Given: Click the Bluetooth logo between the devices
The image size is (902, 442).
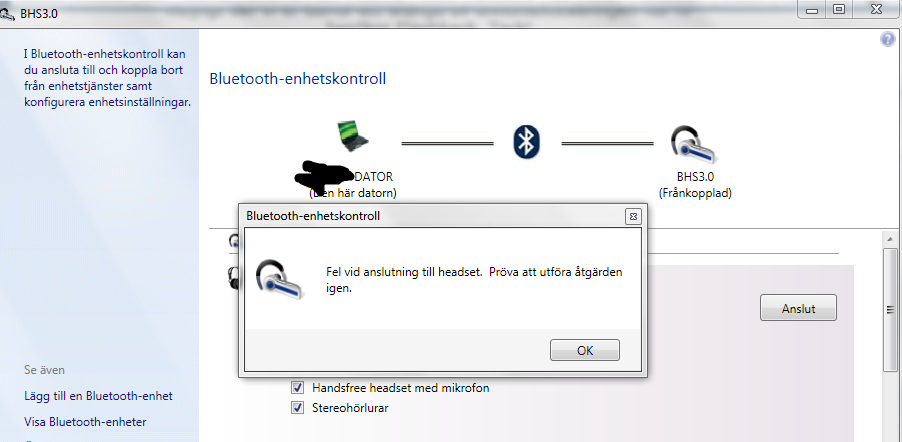Looking at the screenshot, I should (x=528, y=142).
